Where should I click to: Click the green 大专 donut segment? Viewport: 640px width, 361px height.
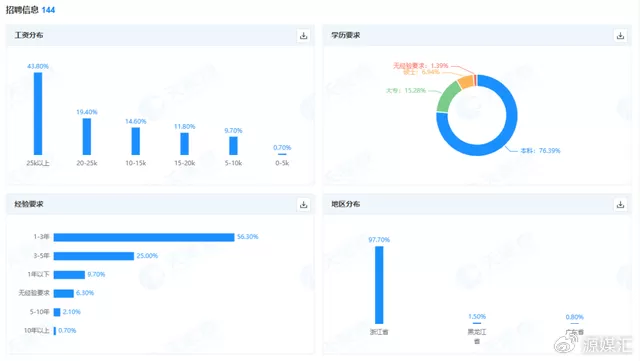click(x=447, y=97)
